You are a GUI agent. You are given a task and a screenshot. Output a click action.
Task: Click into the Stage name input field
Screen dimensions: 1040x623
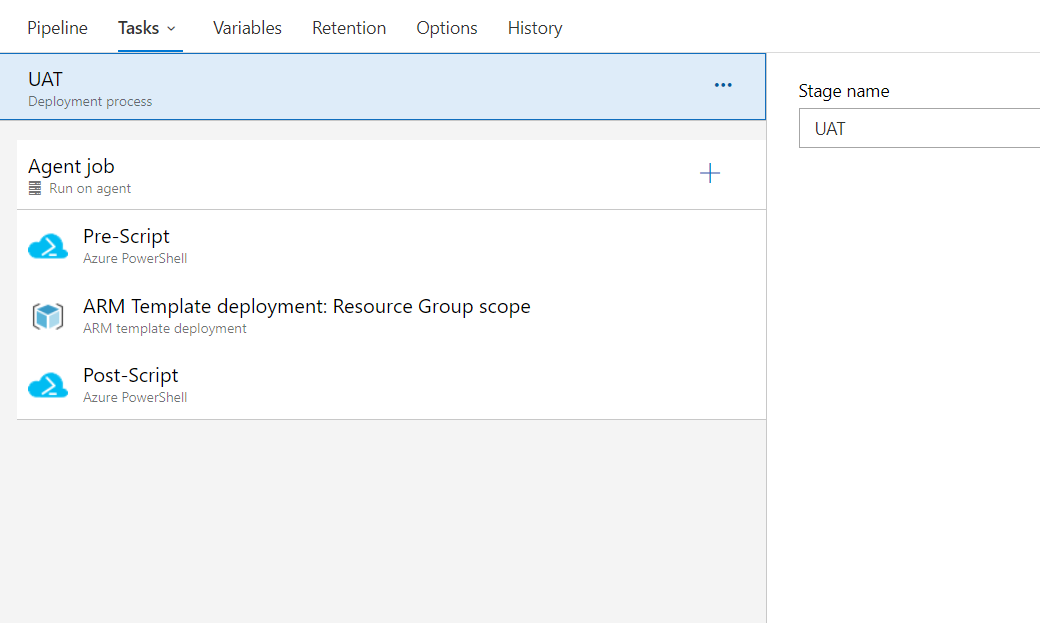(x=919, y=128)
